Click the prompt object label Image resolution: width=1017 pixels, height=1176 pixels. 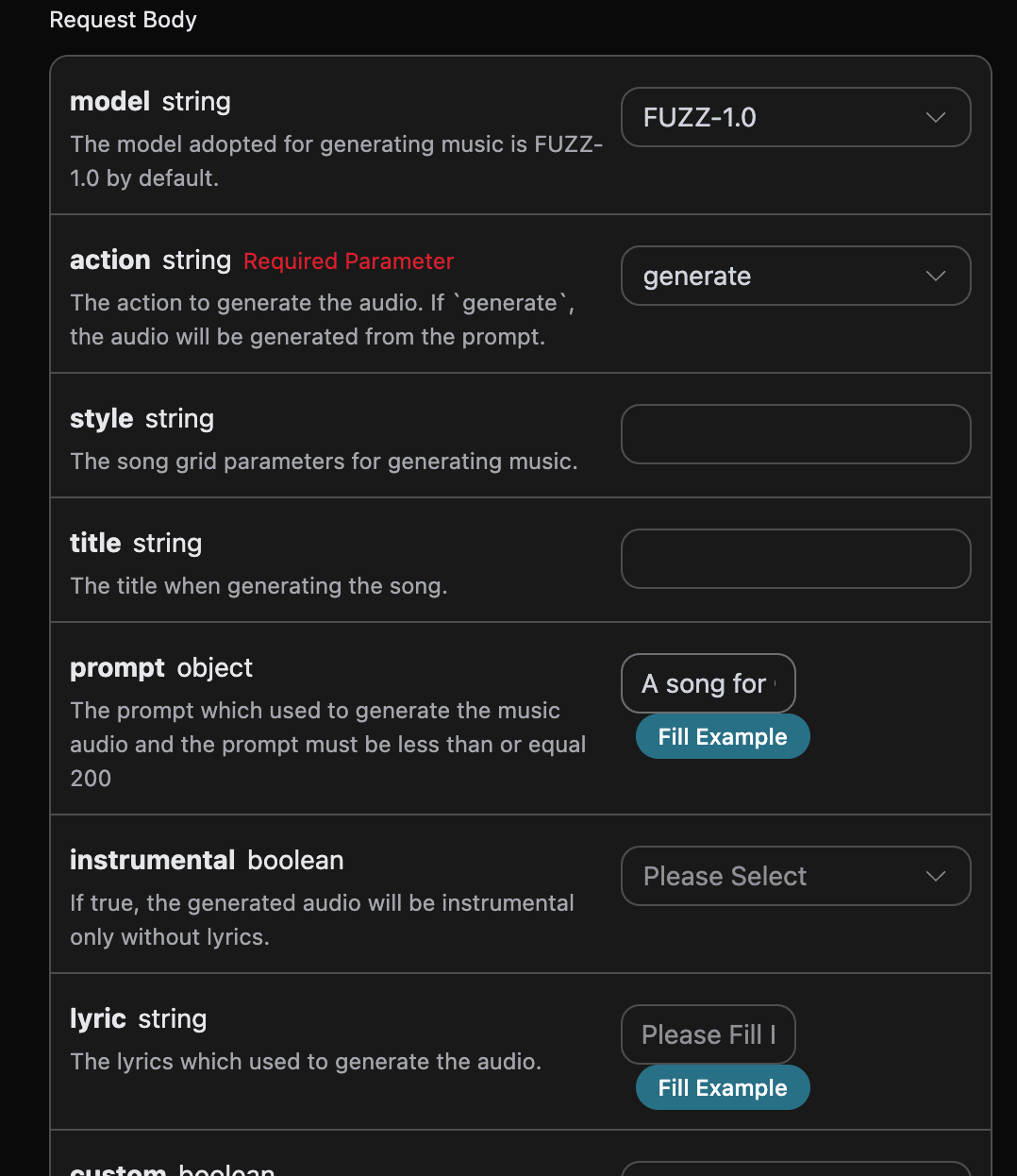(160, 667)
